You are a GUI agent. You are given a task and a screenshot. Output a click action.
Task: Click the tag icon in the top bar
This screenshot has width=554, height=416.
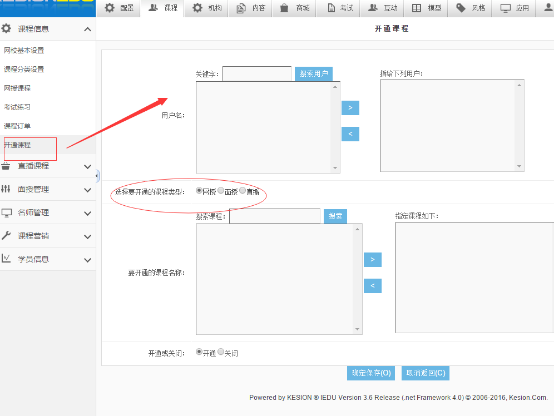coord(461,8)
